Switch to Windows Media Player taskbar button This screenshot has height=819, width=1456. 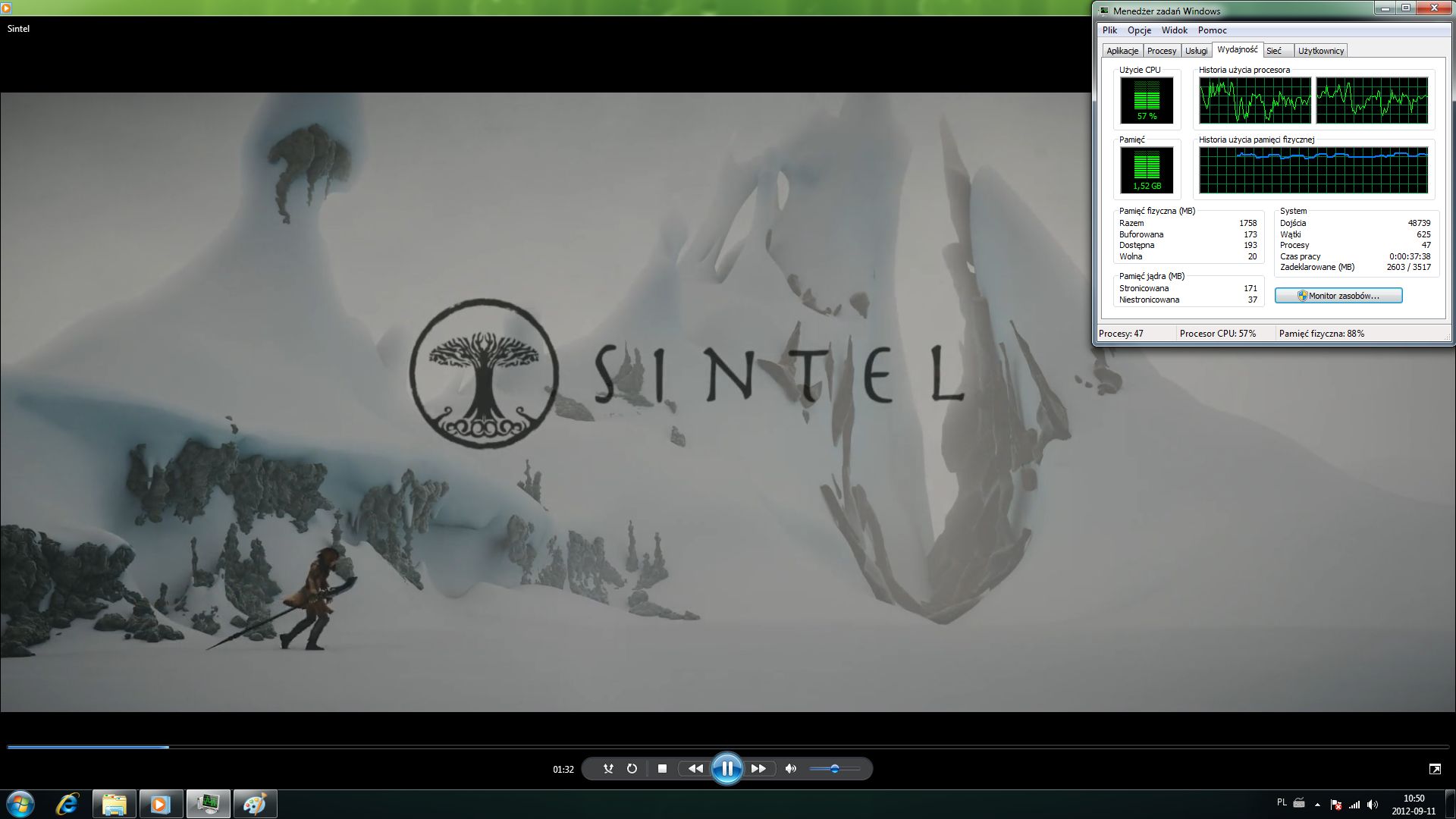[x=161, y=804]
